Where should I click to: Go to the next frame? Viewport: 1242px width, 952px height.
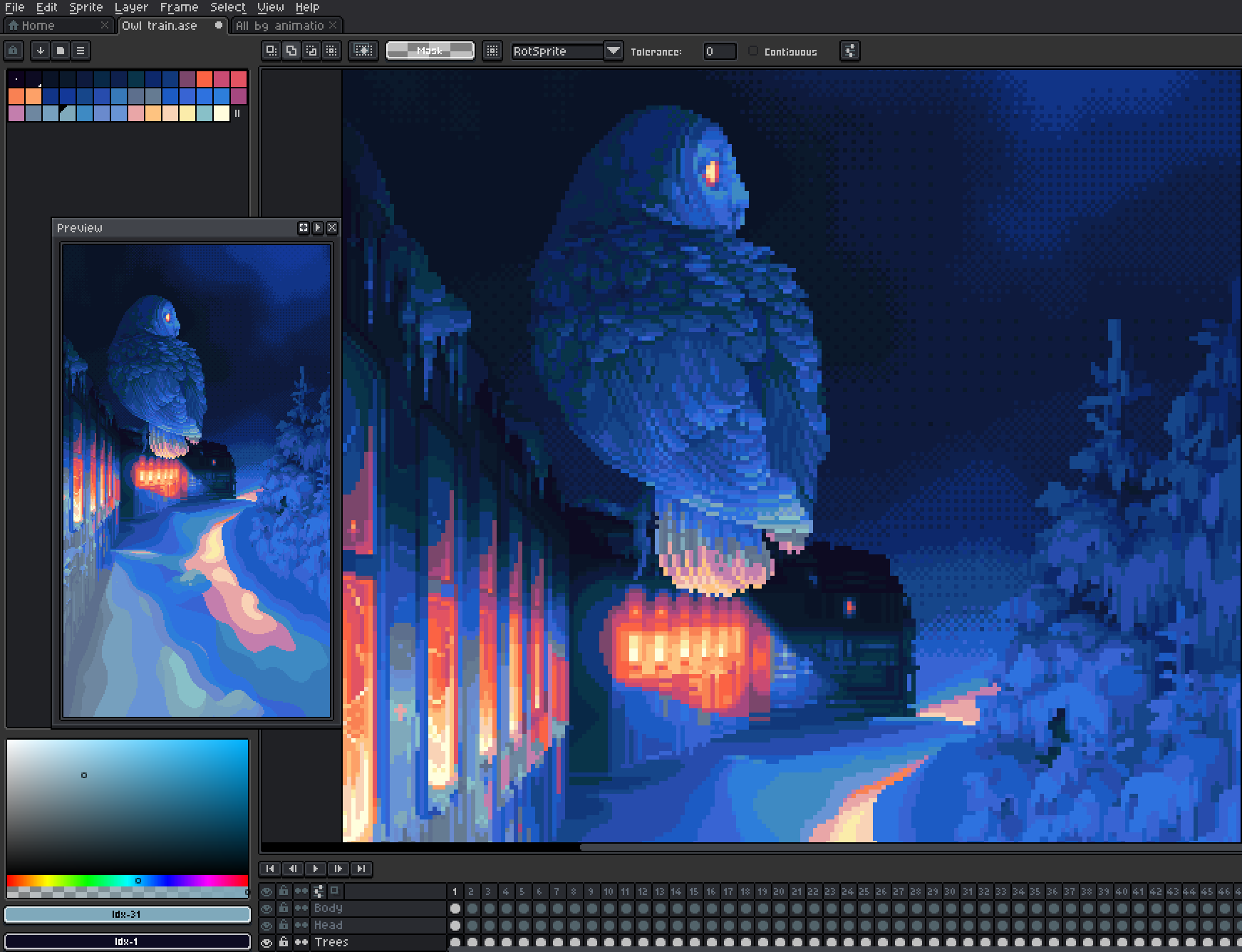coord(338,869)
